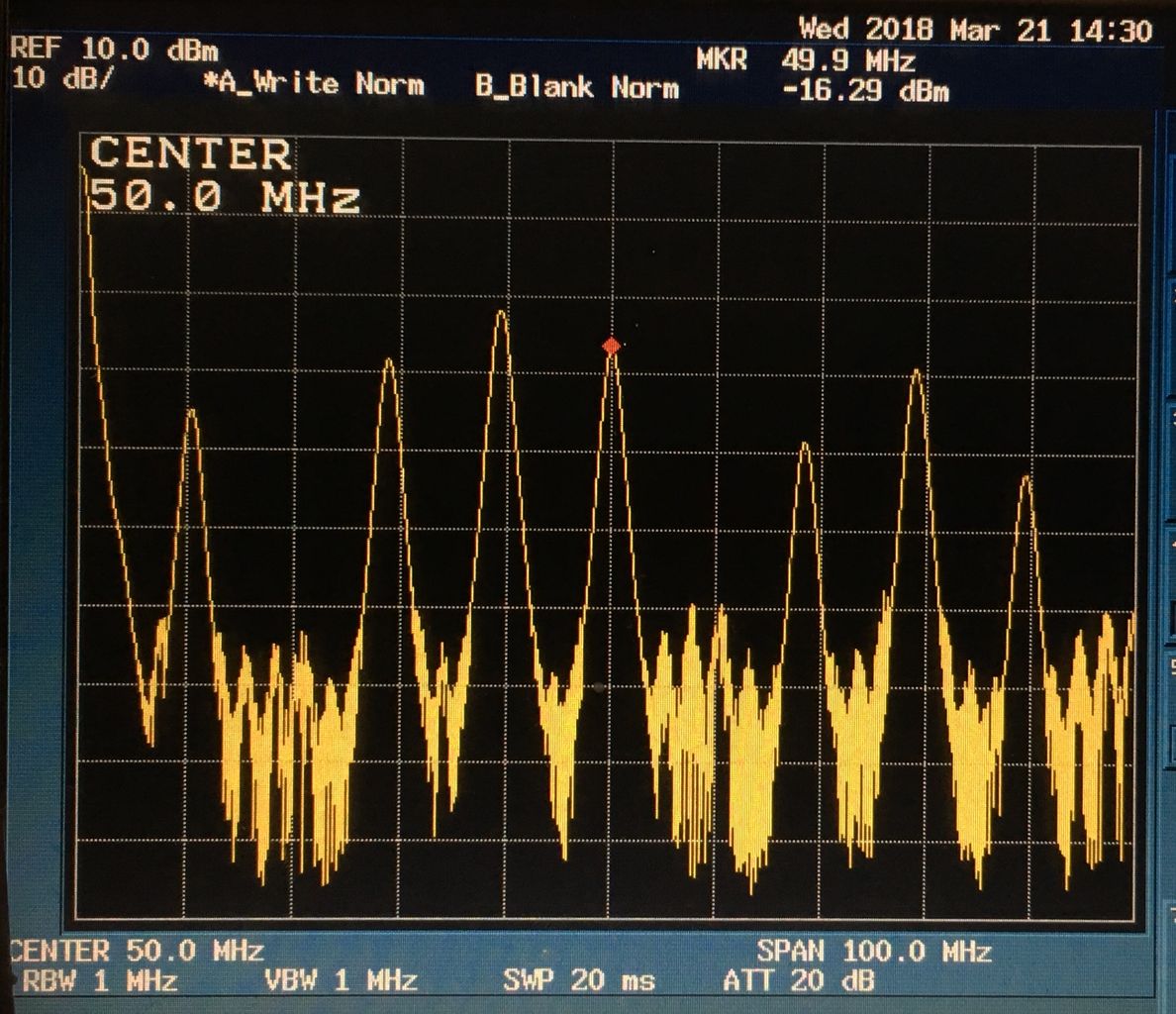1176x1014 pixels.
Task: Select the bottom CENTER 50.0 MHz readout
Action: 137,951
